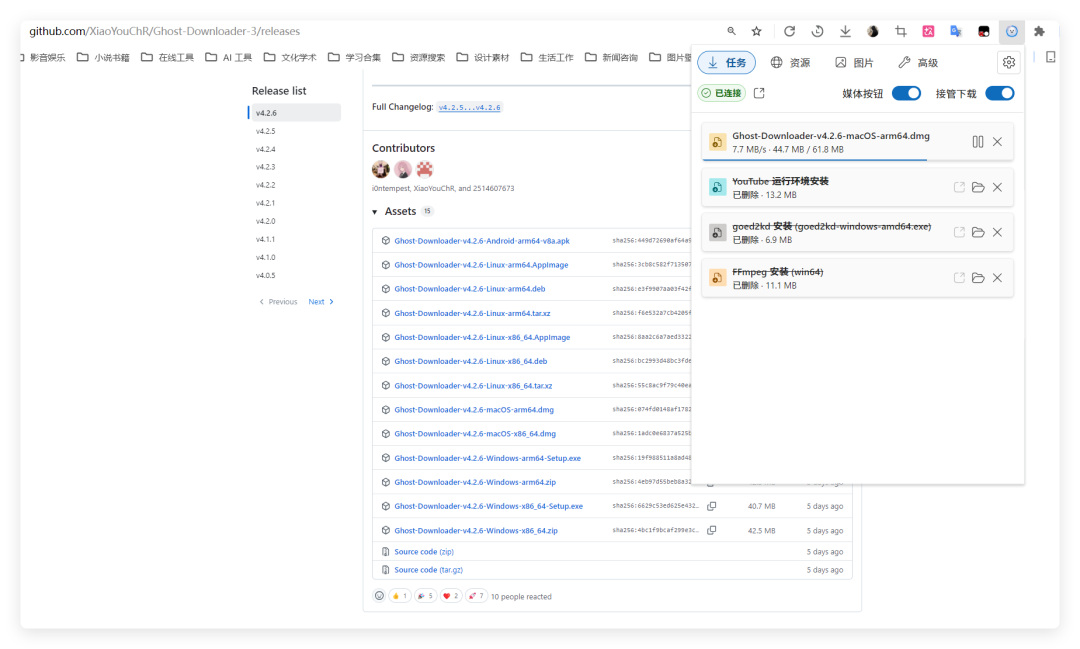Open the browser history icon

(x=818, y=31)
